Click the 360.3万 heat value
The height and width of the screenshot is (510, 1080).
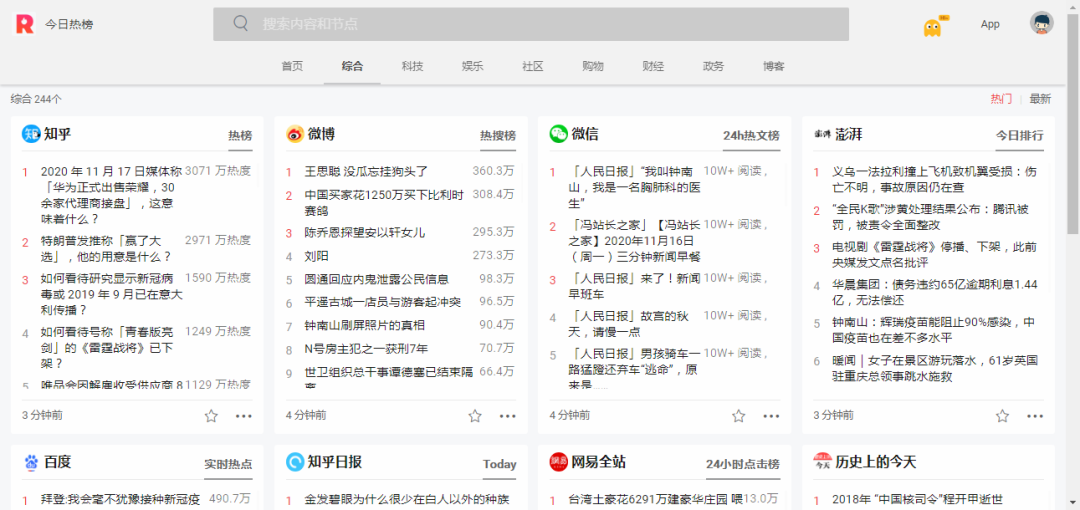click(493, 170)
